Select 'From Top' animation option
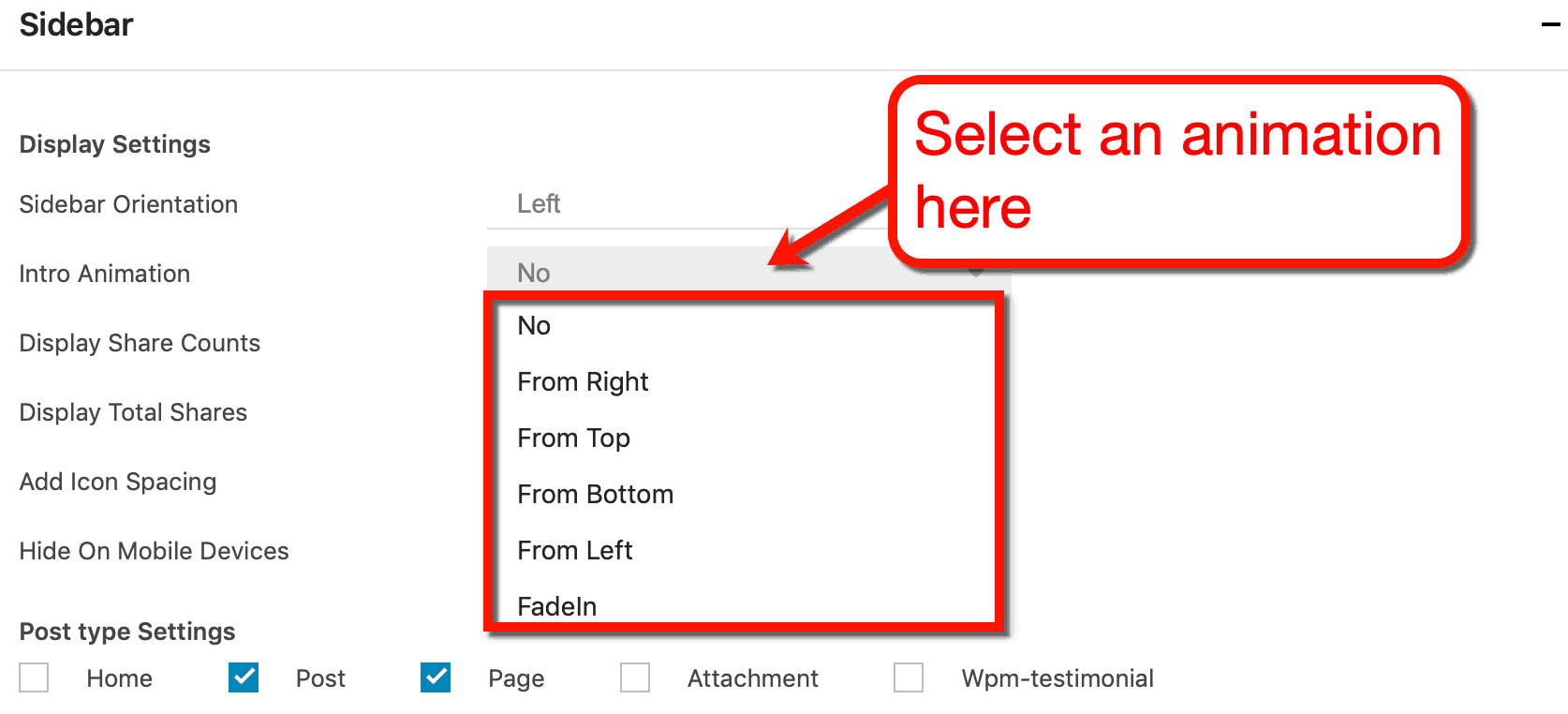1568x714 pixels. (x=573, y=438)
